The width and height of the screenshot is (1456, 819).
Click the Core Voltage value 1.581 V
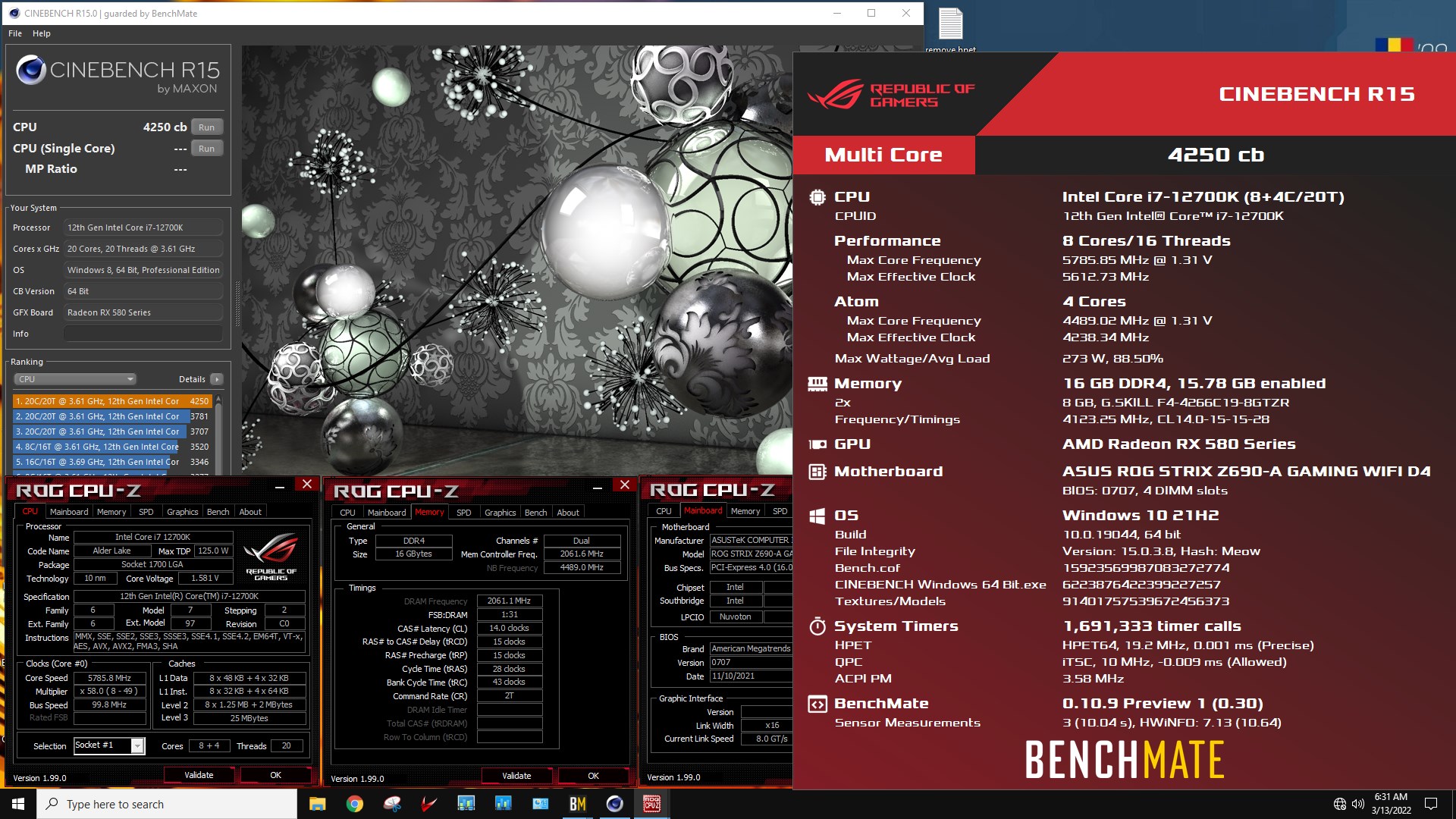point(205,578)
